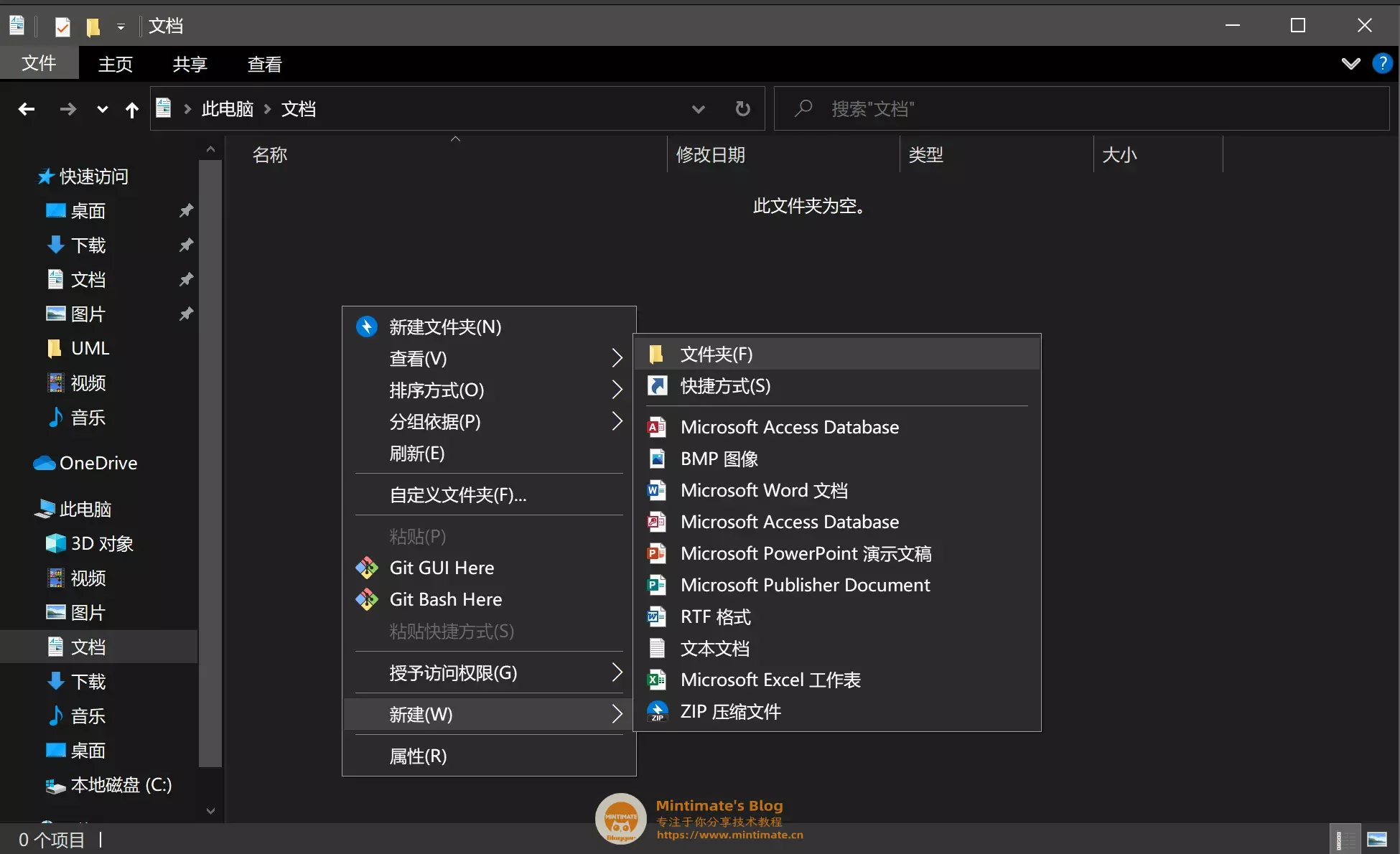The width and height of the screenshot is (1400, 854).
Task: Open the recent locations dropdown arrow
Action: (x=103, y=109)
